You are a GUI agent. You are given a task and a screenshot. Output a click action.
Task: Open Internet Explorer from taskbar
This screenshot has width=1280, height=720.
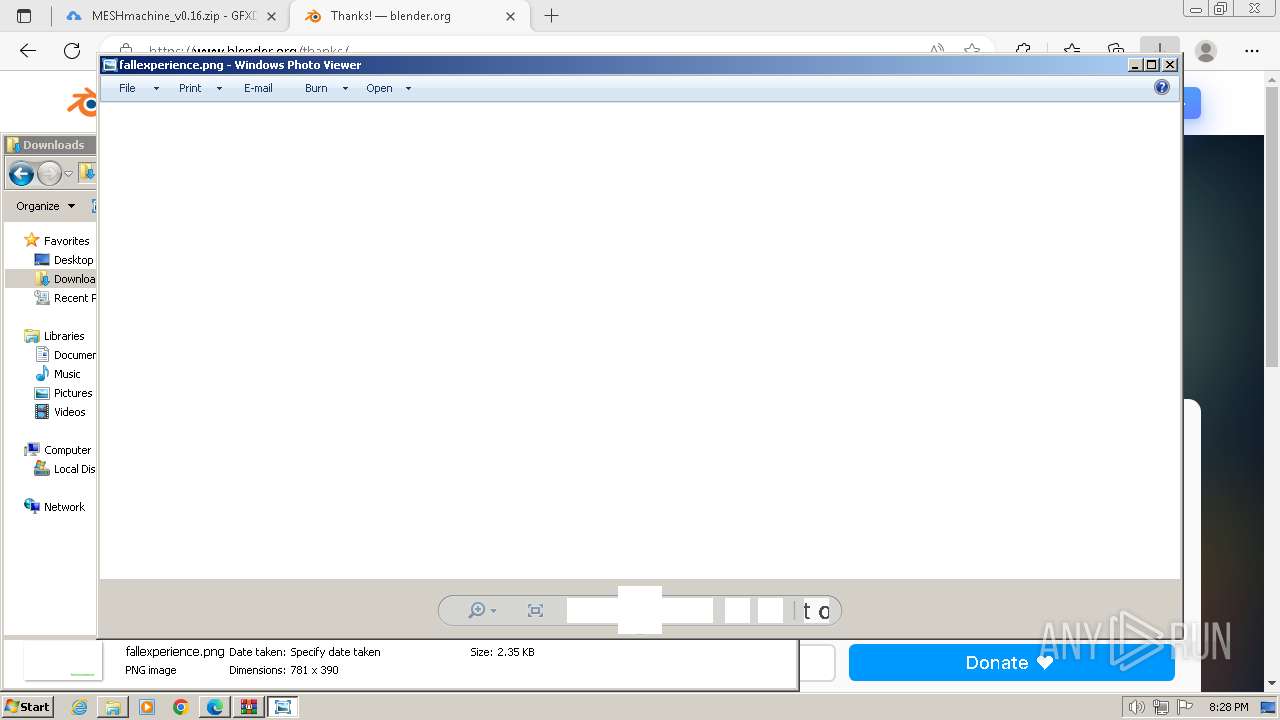[x=79, y=707]
